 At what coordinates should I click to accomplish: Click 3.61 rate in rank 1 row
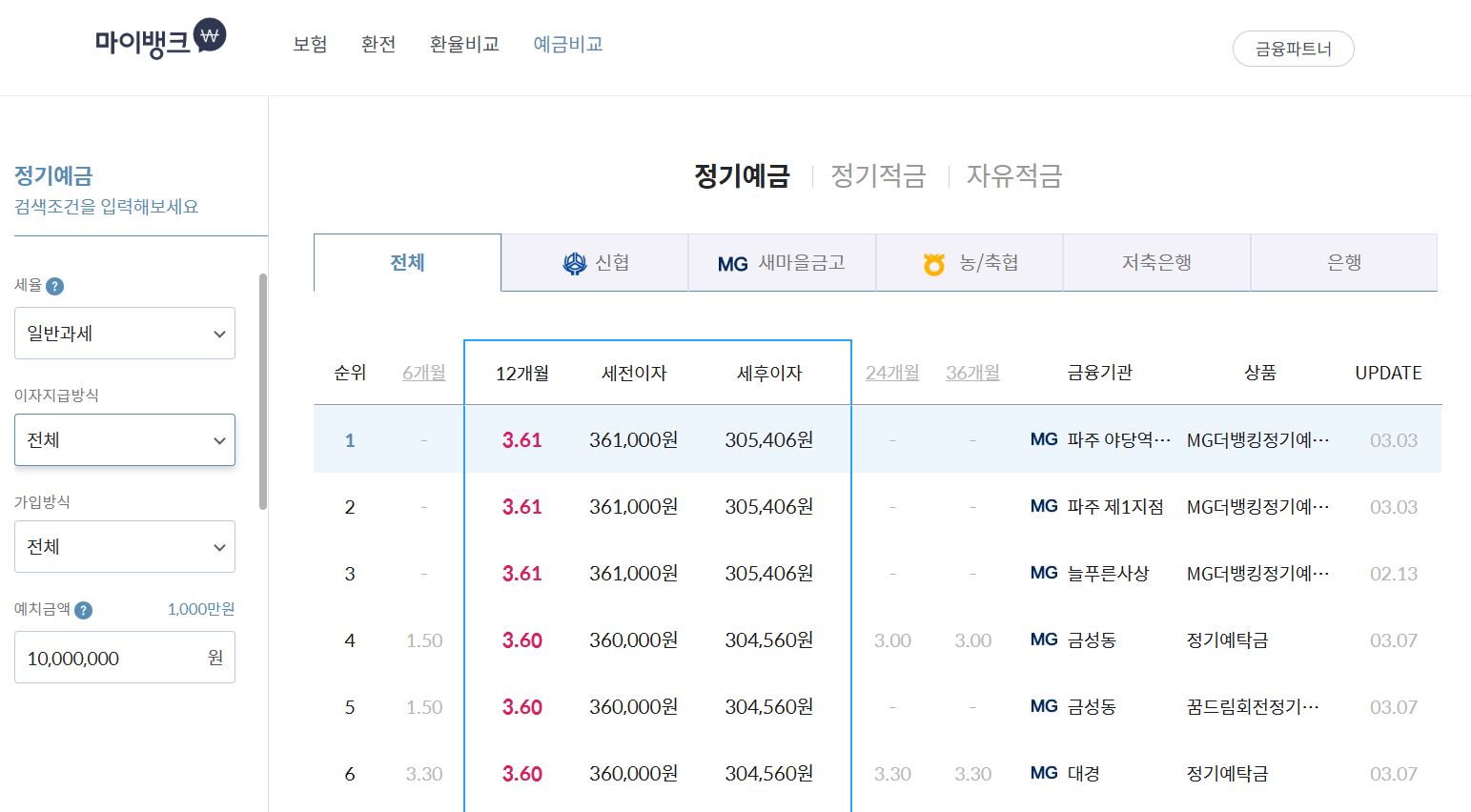(522, 439)
